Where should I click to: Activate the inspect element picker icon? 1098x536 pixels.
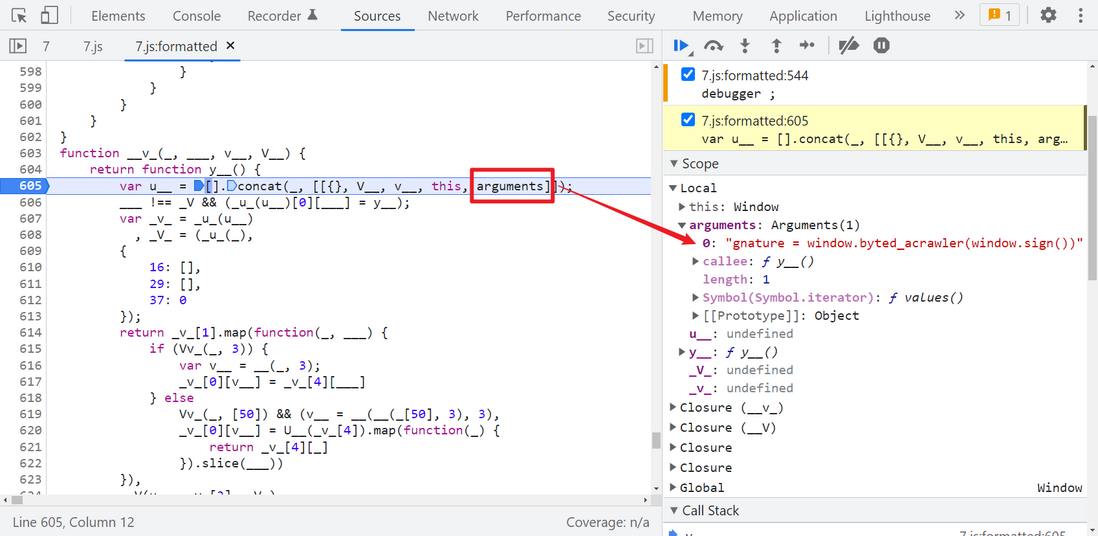pyautogui.click(x=20, y=15)
